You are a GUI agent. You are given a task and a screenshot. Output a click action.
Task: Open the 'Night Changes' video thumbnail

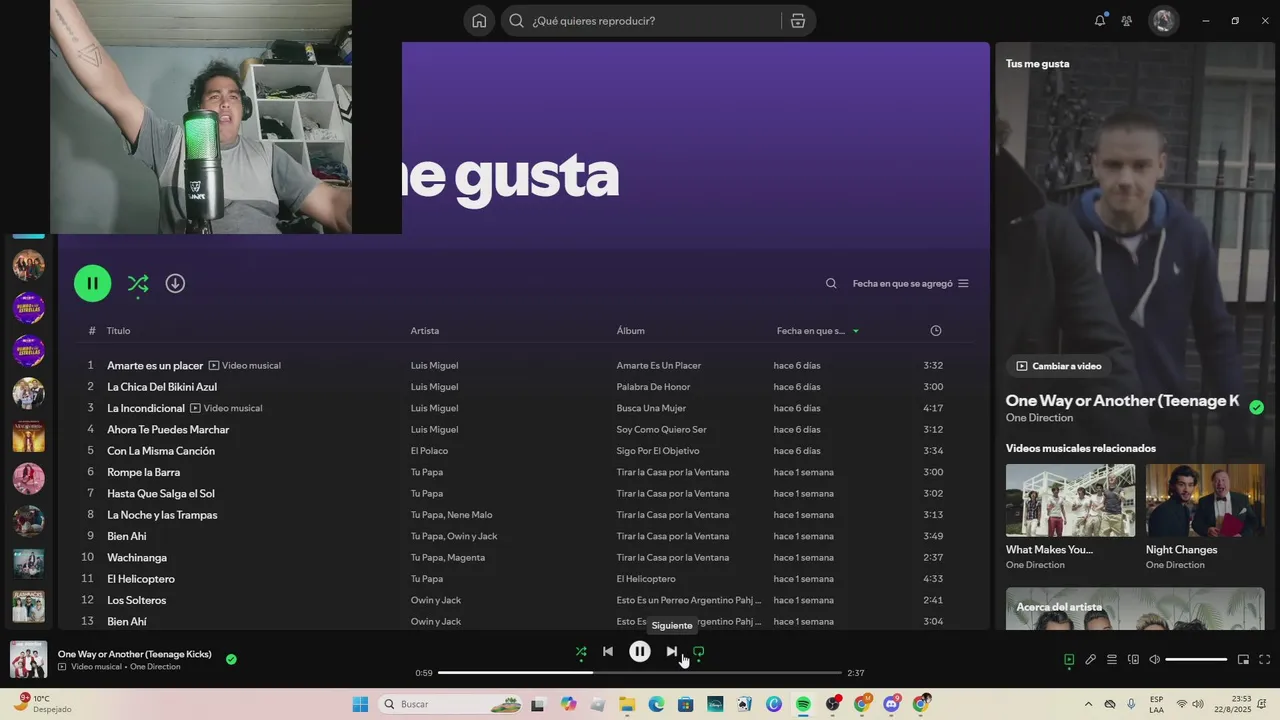[x=1205, y=500]
